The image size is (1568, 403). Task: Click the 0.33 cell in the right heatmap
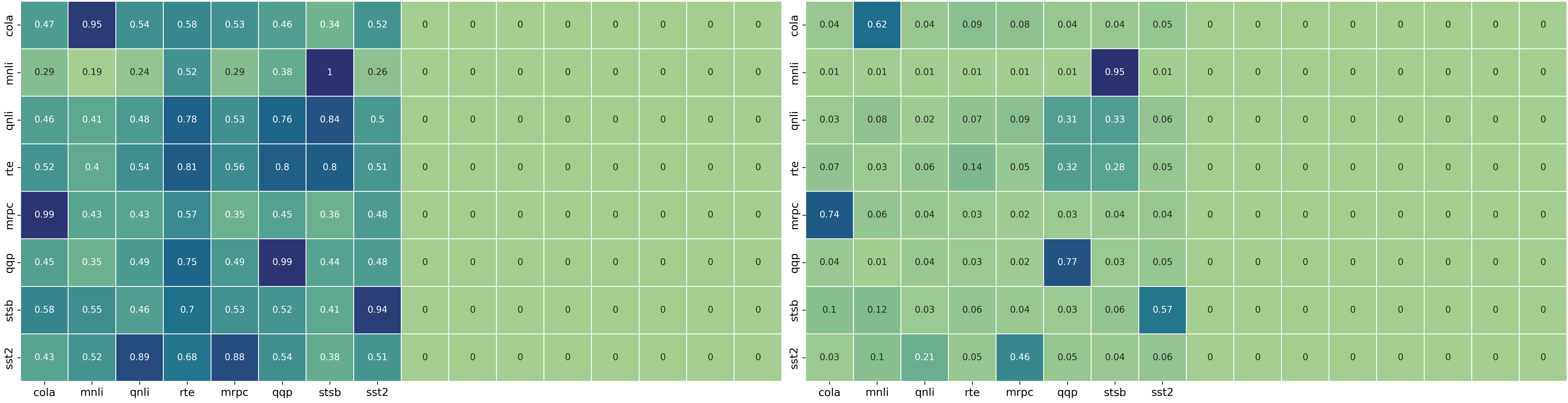point(1115,119)
